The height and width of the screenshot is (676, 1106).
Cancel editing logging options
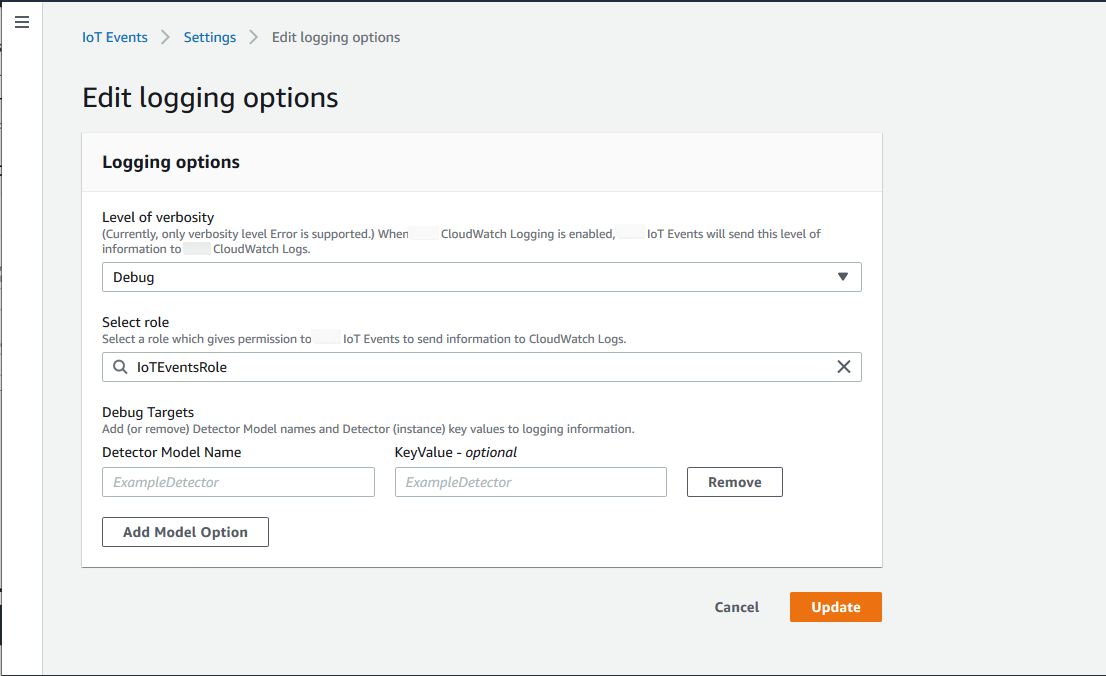(x=736, y=607)
